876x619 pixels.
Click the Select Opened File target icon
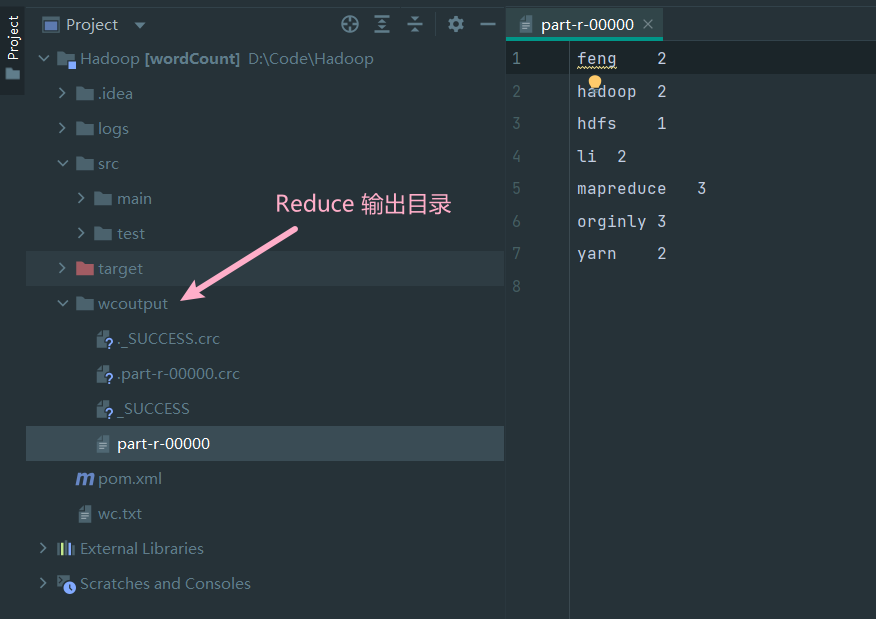350,24
